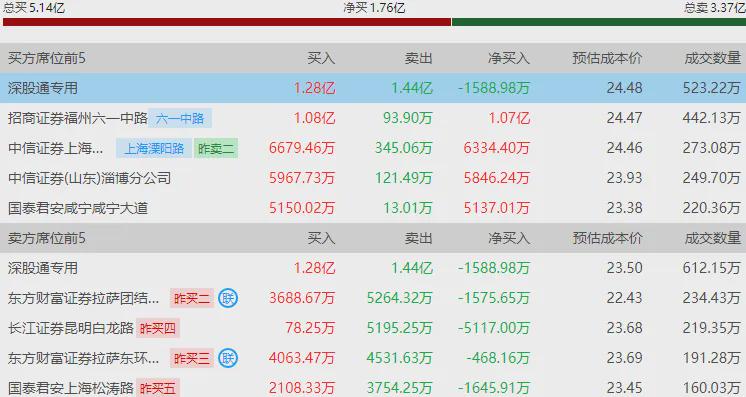Click the 六一中路 tag
Viewport: 746px width, 397px height.
[180, 118]
